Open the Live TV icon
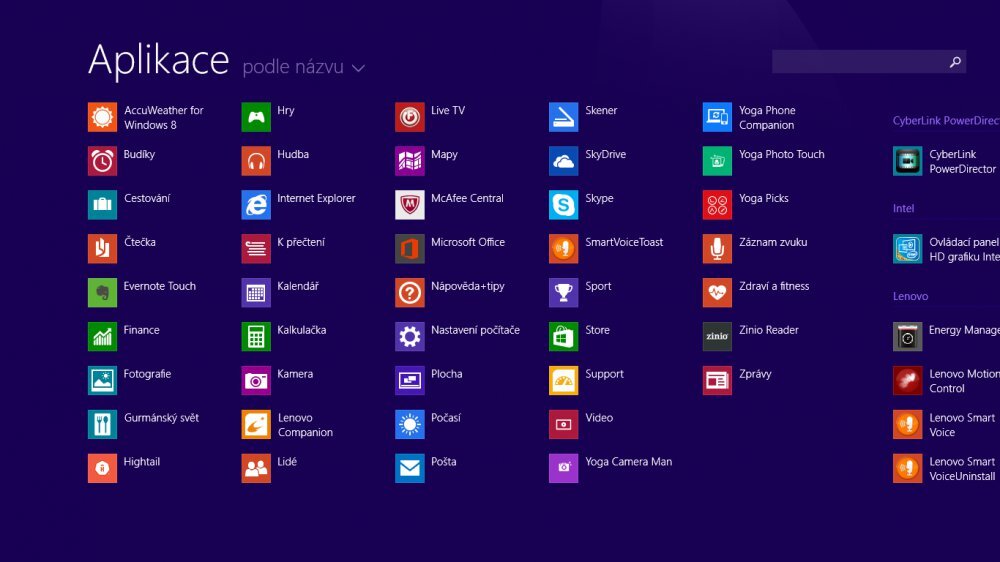This screenshot has height=562, width=1000. click(409, 117)
